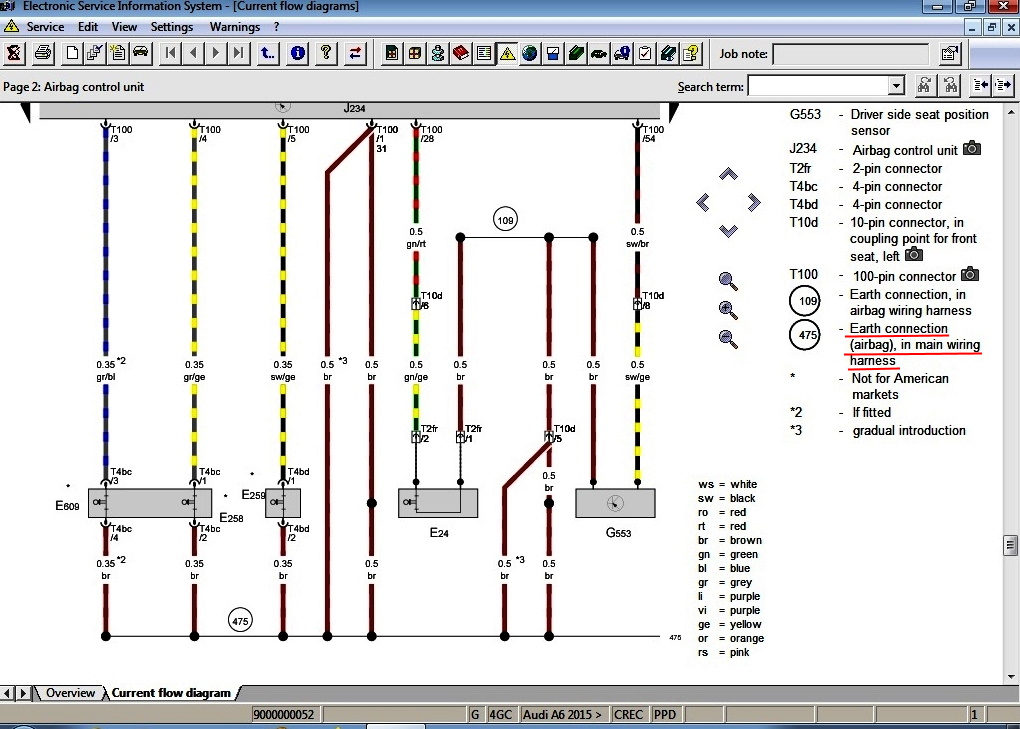Click the blank page toolbar icon
Viewport: 1020px width, 729px height.
(72, 53)
